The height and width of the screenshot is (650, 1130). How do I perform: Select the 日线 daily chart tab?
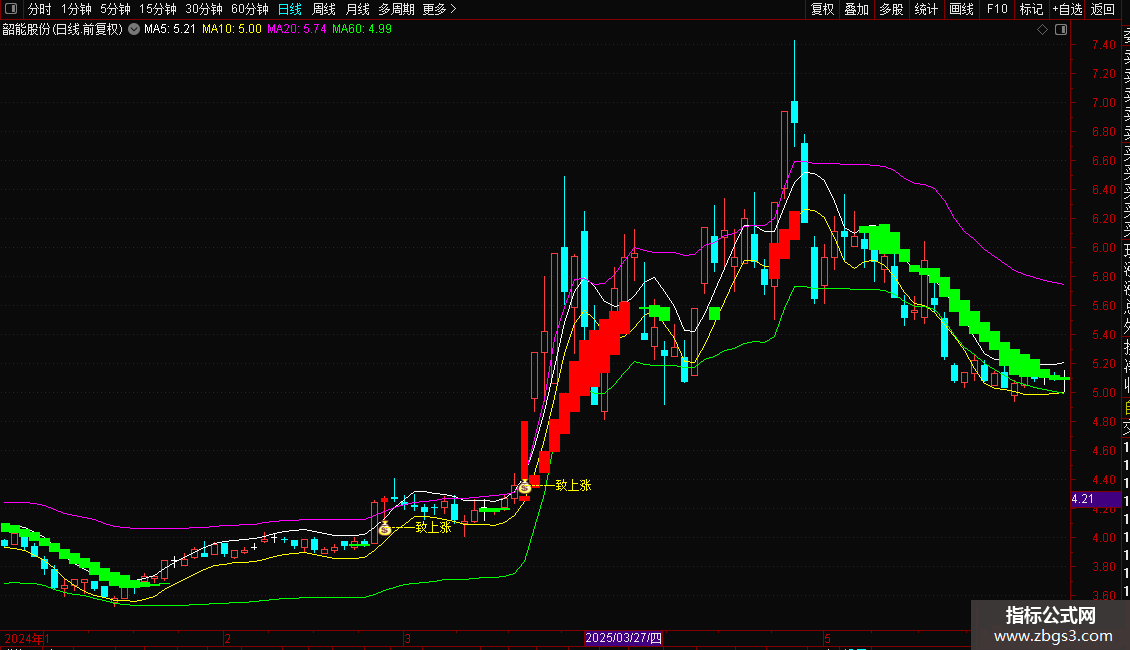tap(290, 9)
